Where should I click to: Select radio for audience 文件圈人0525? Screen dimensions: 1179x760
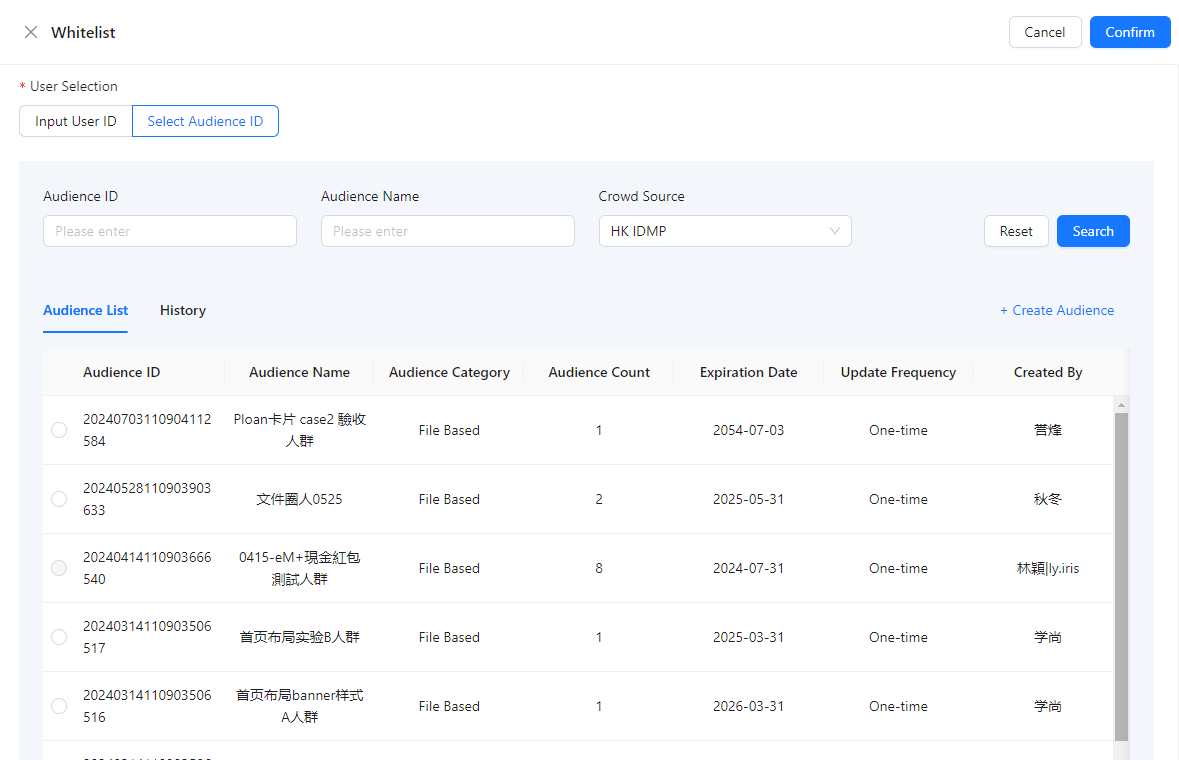(59, 499)
